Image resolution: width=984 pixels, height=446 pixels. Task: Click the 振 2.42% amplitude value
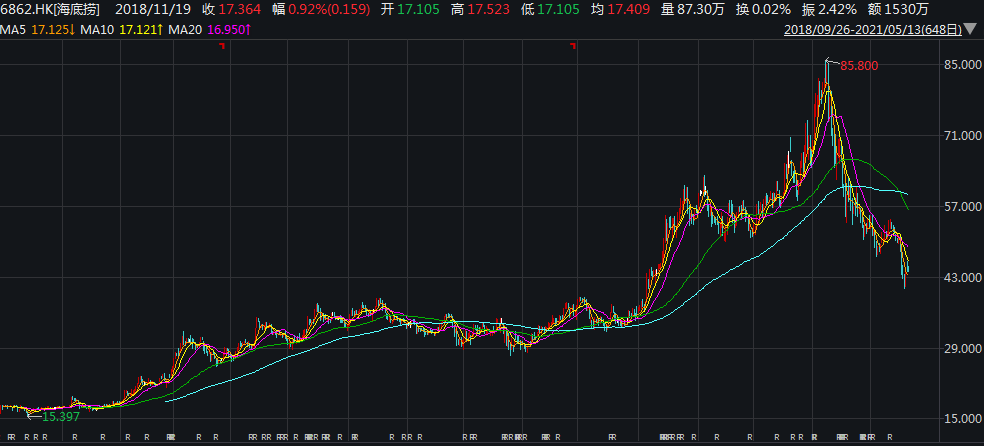pos(821,9)
